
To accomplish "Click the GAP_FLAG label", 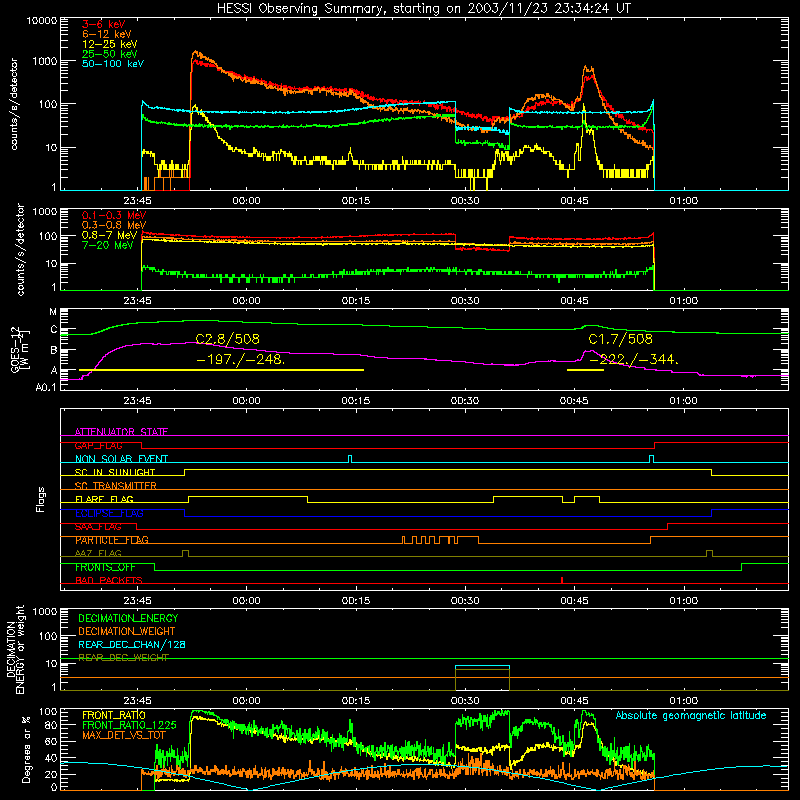I will point(98,445).
